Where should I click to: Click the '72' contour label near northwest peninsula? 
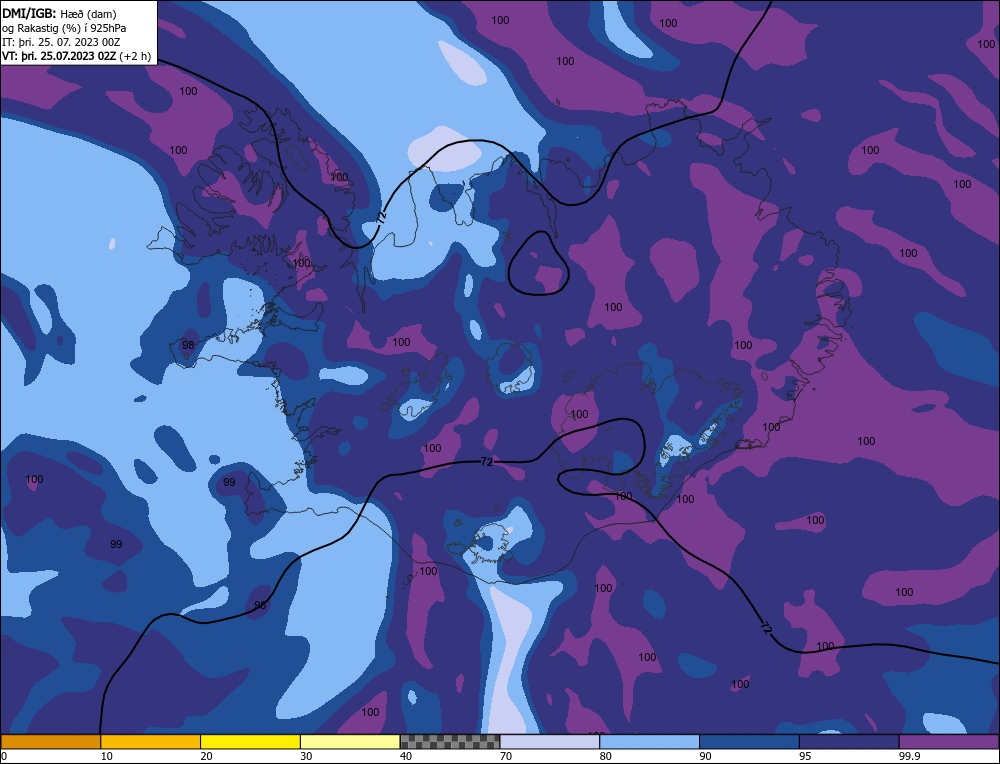pos(381,216)
